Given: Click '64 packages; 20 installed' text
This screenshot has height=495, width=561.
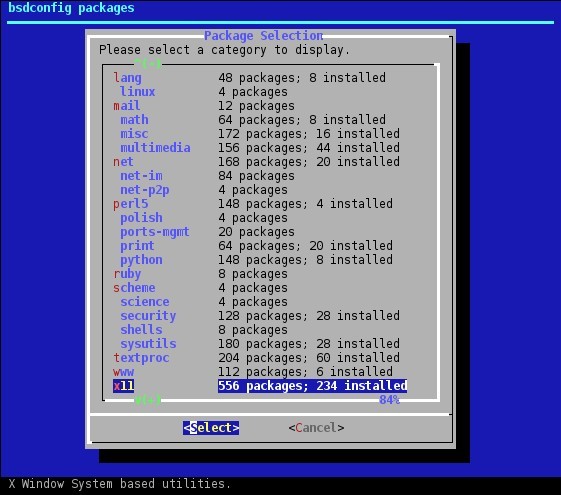Looking at the screenshot, I should (x=306, y=246).
